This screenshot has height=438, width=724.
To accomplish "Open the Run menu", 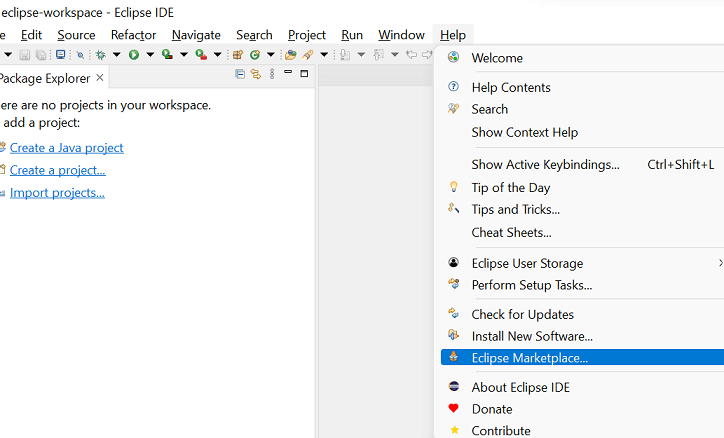I will [352, 35].
